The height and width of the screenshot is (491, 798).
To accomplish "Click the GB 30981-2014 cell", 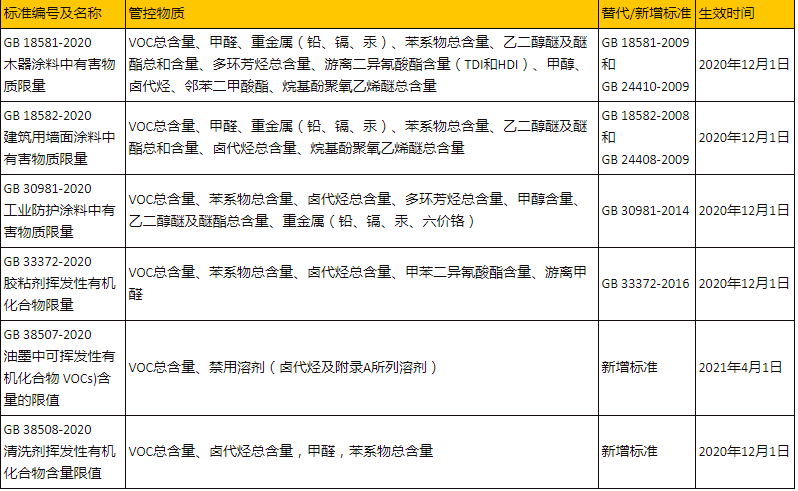I will [x=647, y=211].
